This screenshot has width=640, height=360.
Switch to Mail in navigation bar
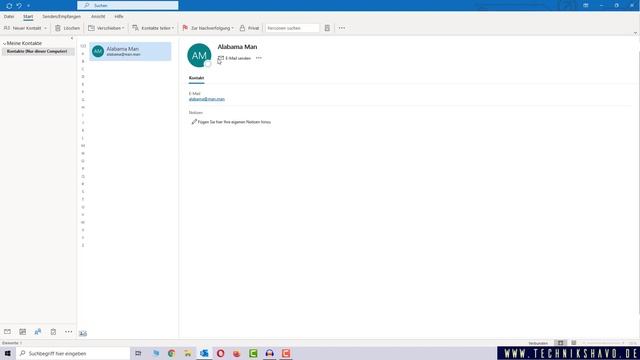7,332
